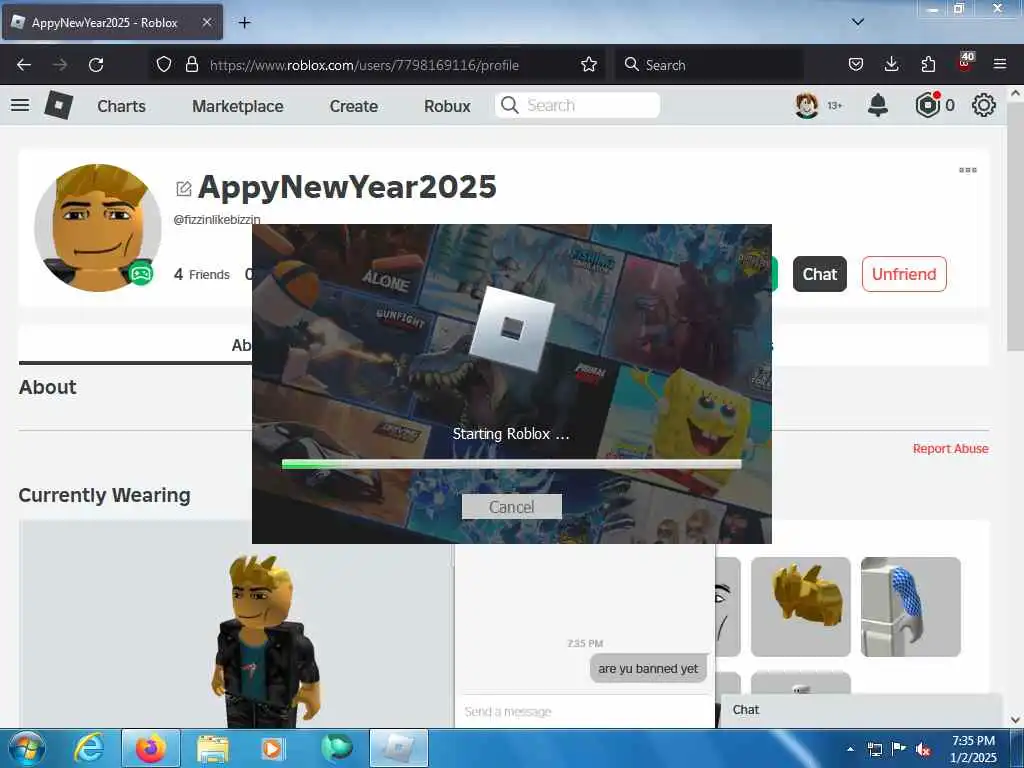Select the blue-sleeved arm item thumbnail
This screenshot has width=1024, height=768.
[910, 607]
